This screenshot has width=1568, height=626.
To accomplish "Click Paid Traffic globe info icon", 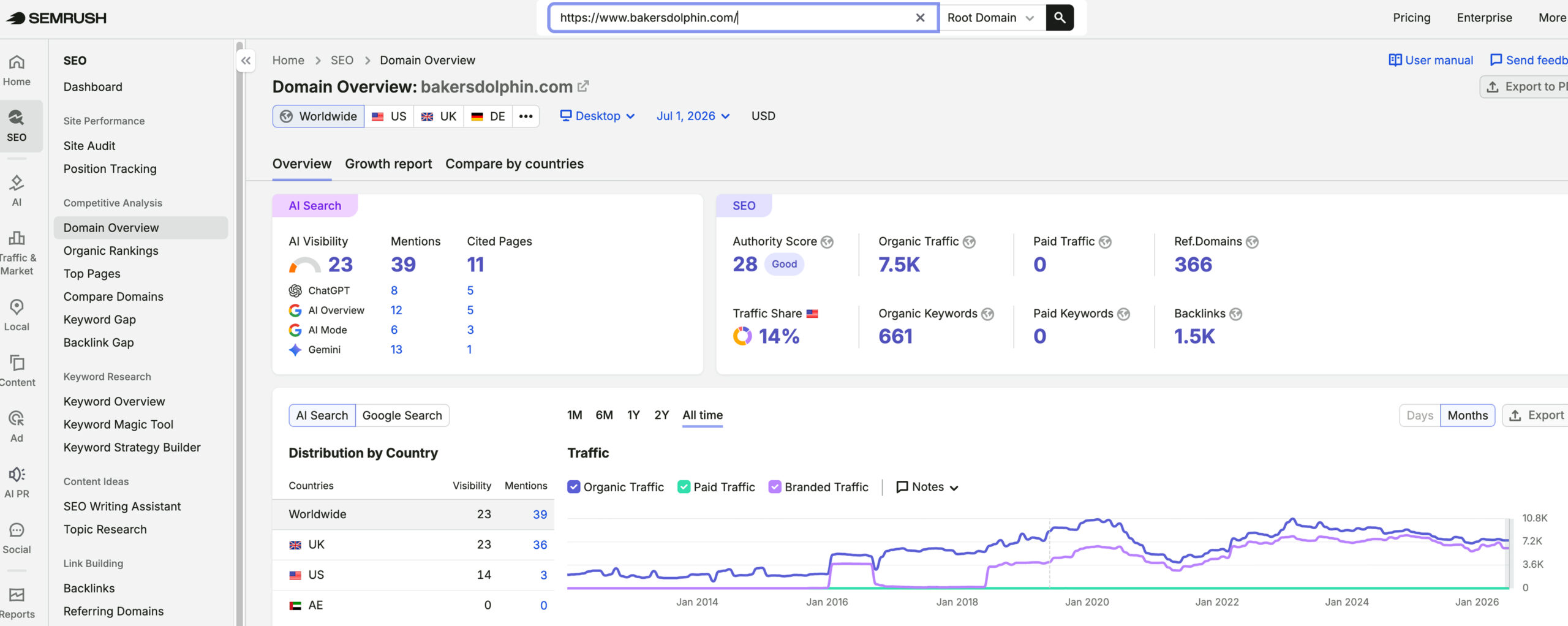I will pos(1105,242).
